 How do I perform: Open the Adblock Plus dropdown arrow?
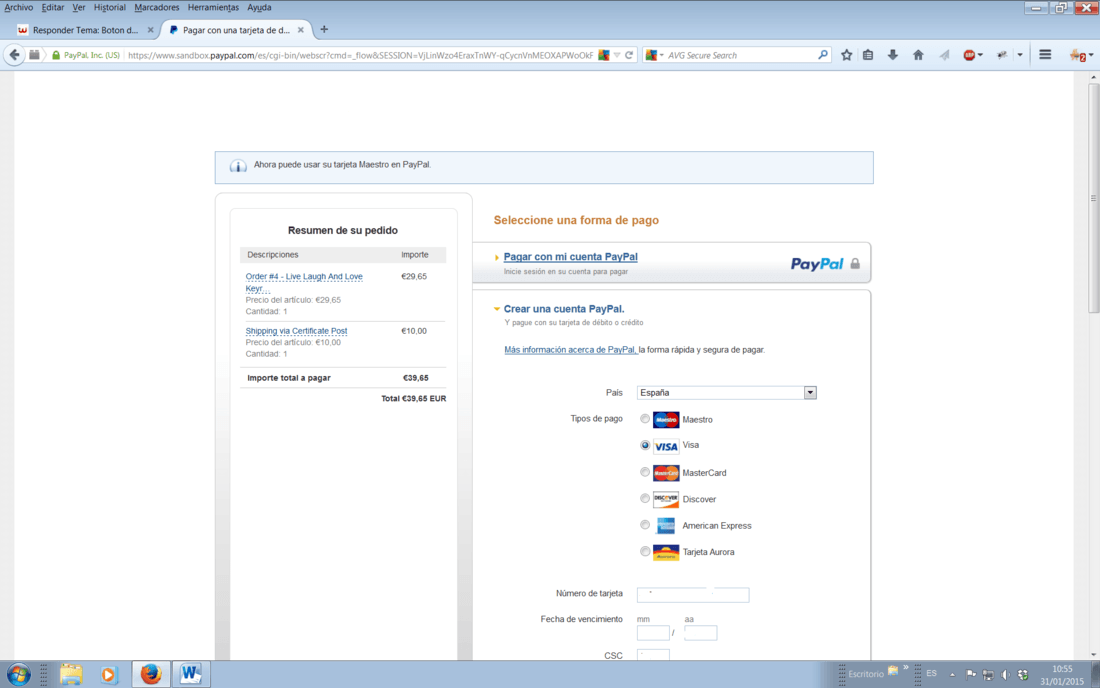click(x=980, y=55)
